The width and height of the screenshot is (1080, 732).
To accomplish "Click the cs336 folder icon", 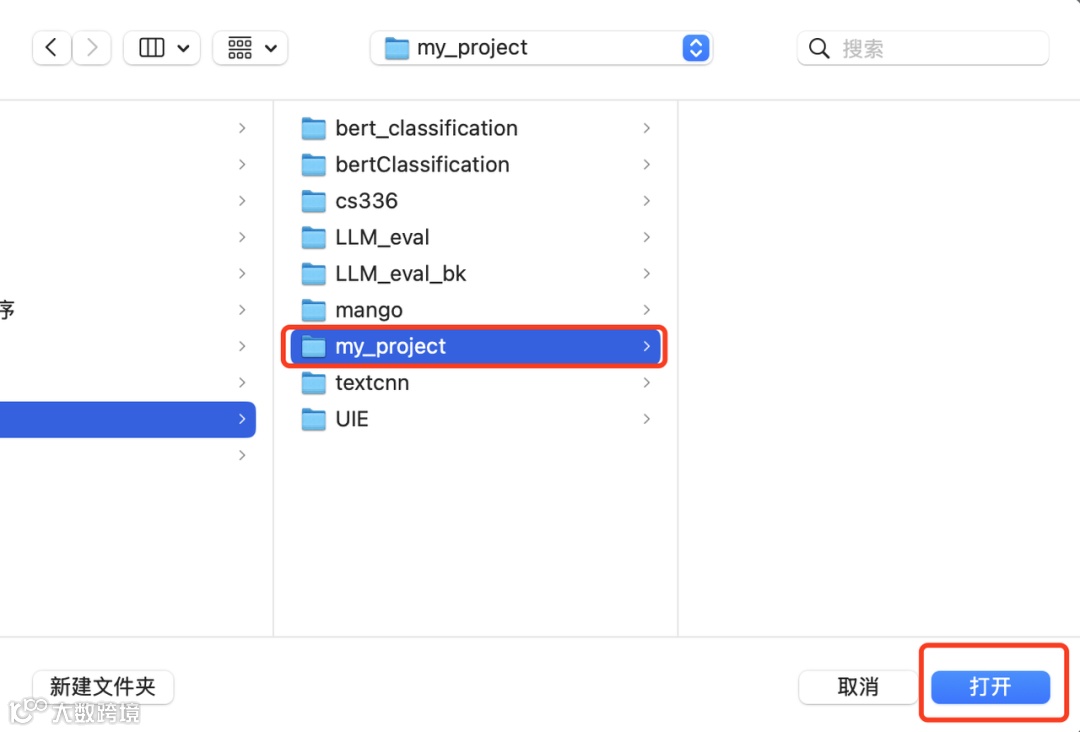I will coord(314,201).
